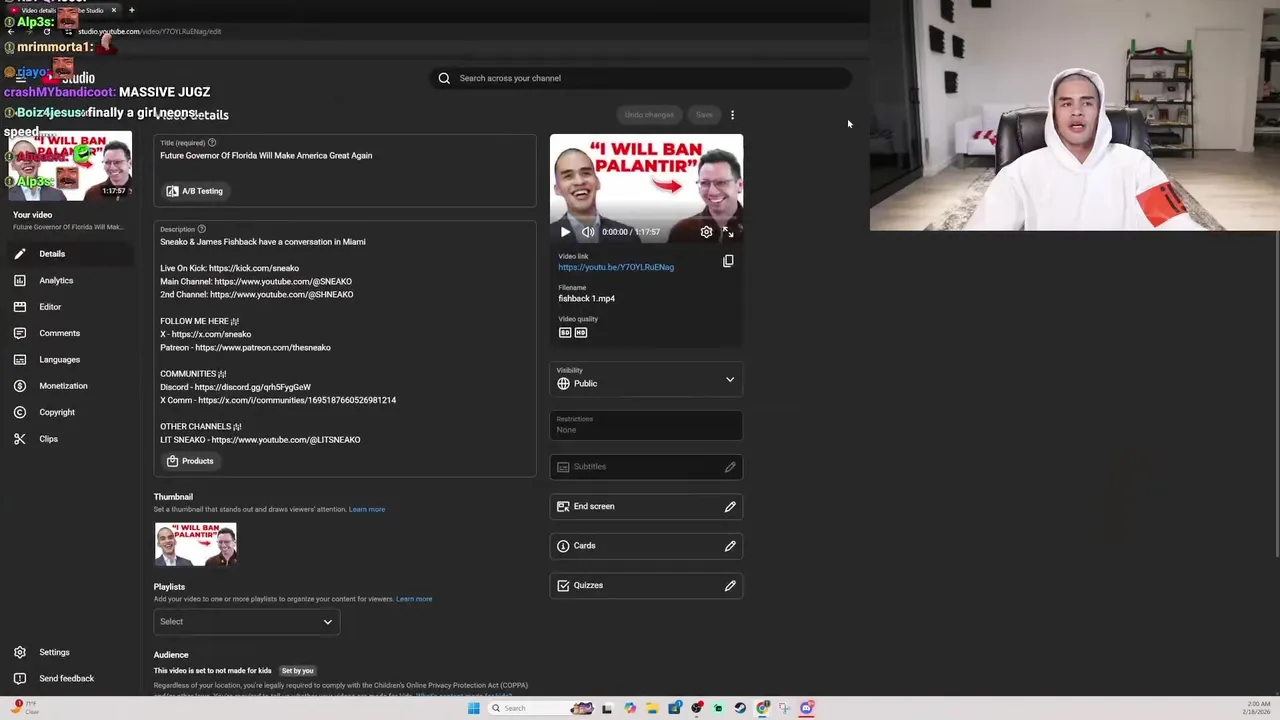1280x720 pixels.
Task: Click the Copyright icon in sidebar
Action: click(19, 412)
